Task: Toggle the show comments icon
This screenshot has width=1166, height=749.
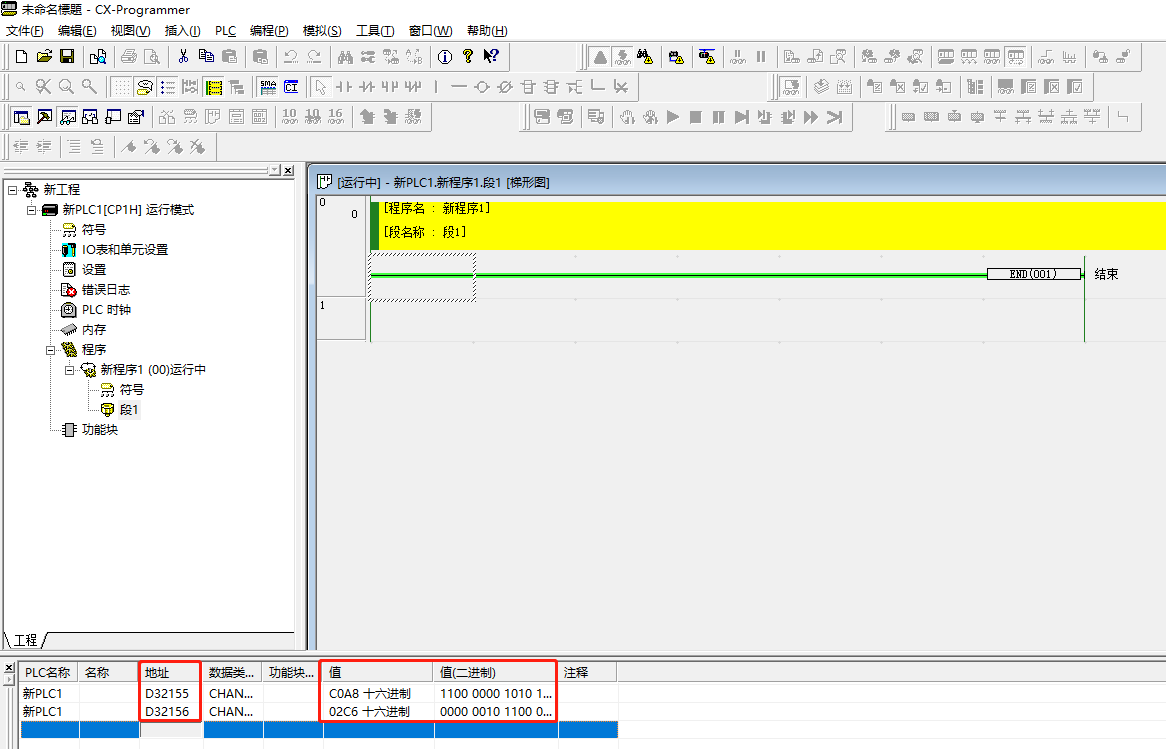Action: coord(144,87)
